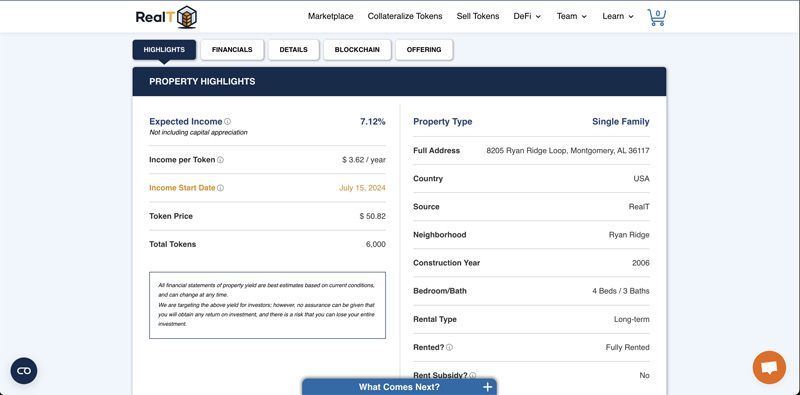
Task: Click the Rental Type label
Action: coord(435,319)
